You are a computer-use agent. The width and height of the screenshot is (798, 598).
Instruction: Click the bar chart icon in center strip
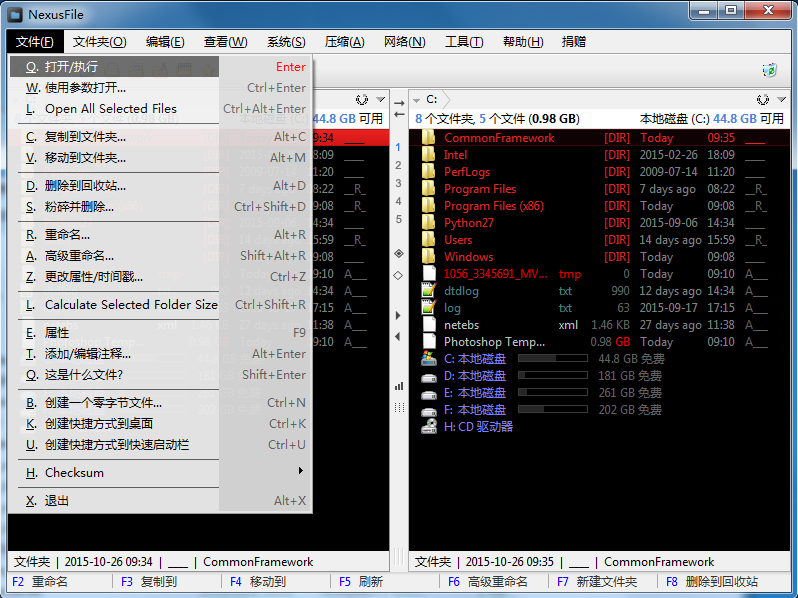399,386
